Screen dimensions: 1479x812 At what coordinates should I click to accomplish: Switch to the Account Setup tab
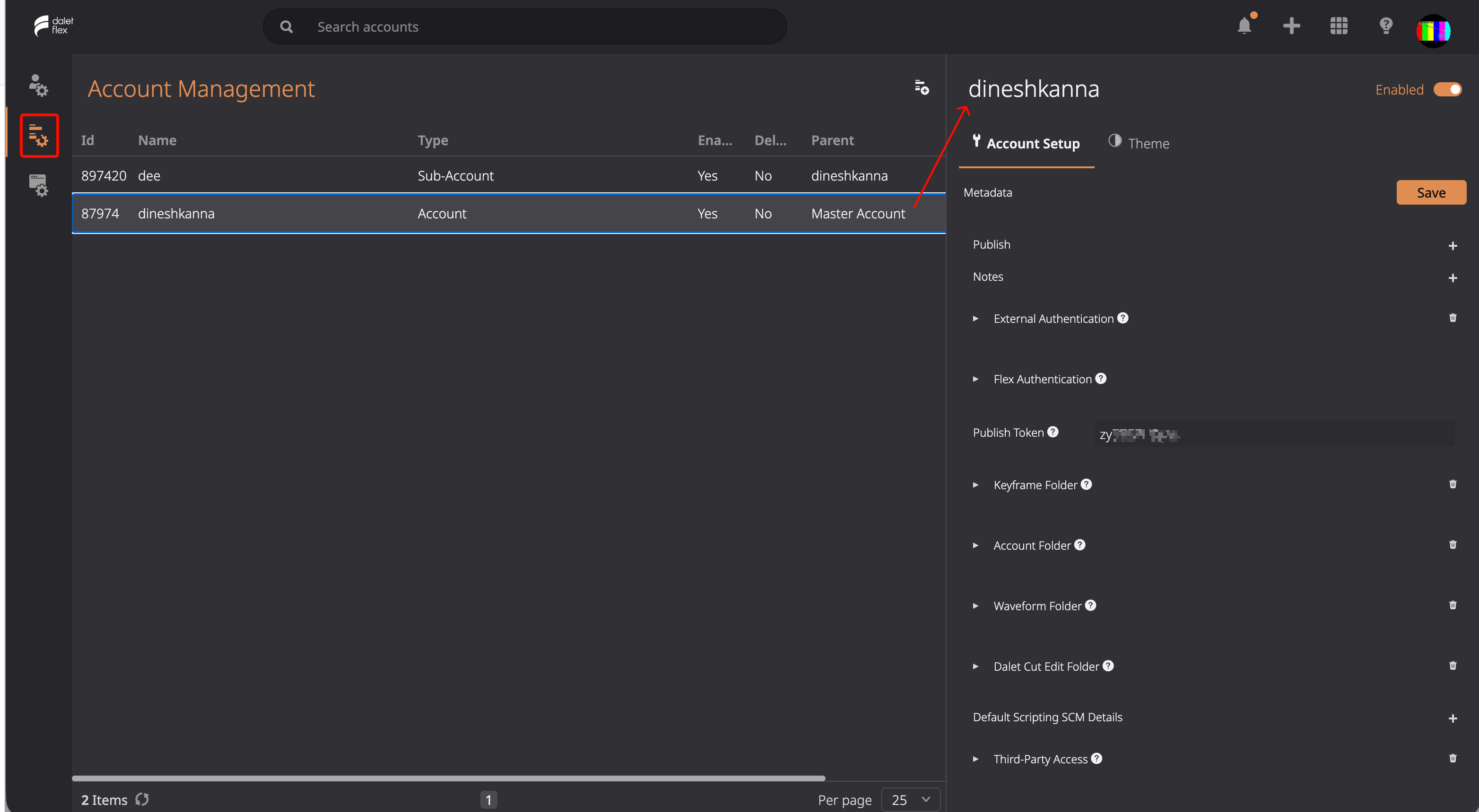1026,143
